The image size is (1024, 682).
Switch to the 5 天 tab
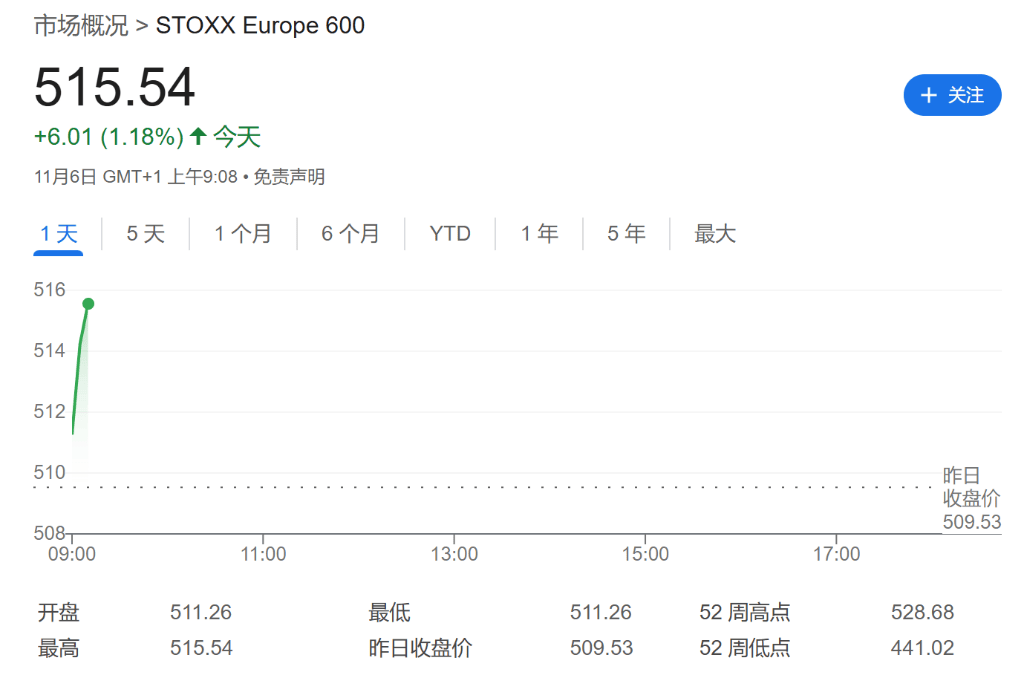pyautogui.click(x=145, y=234)
